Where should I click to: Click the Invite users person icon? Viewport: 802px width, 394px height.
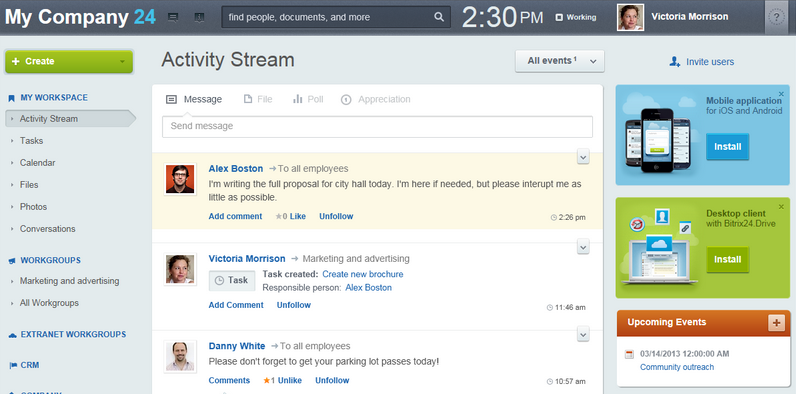[675, 62]
